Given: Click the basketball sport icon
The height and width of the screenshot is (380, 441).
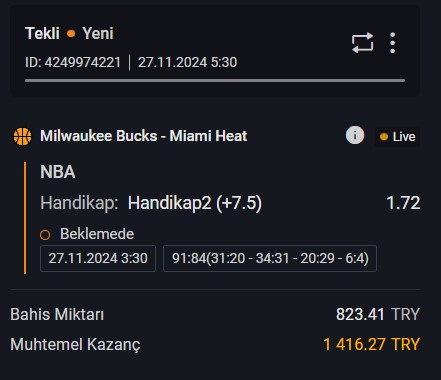Looking at the screenshot, I should pyautogui.click(x=22, y=136).
